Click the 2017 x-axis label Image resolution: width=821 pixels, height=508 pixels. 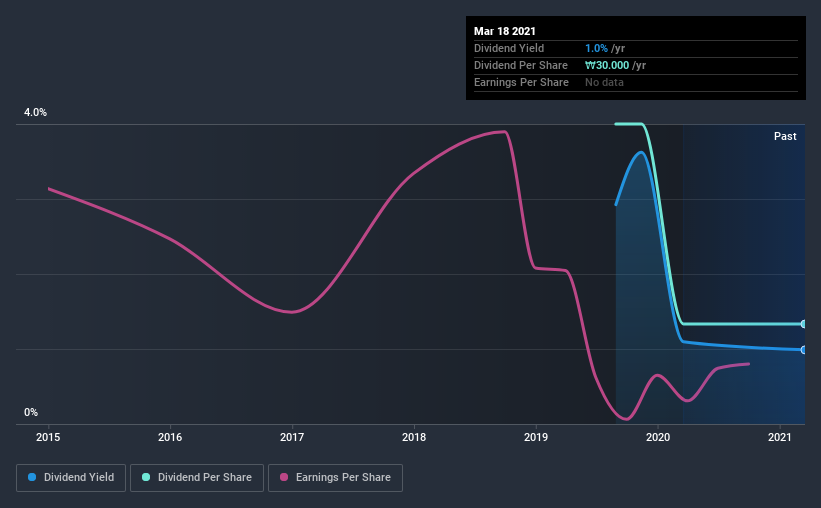(x=292, y=437)
